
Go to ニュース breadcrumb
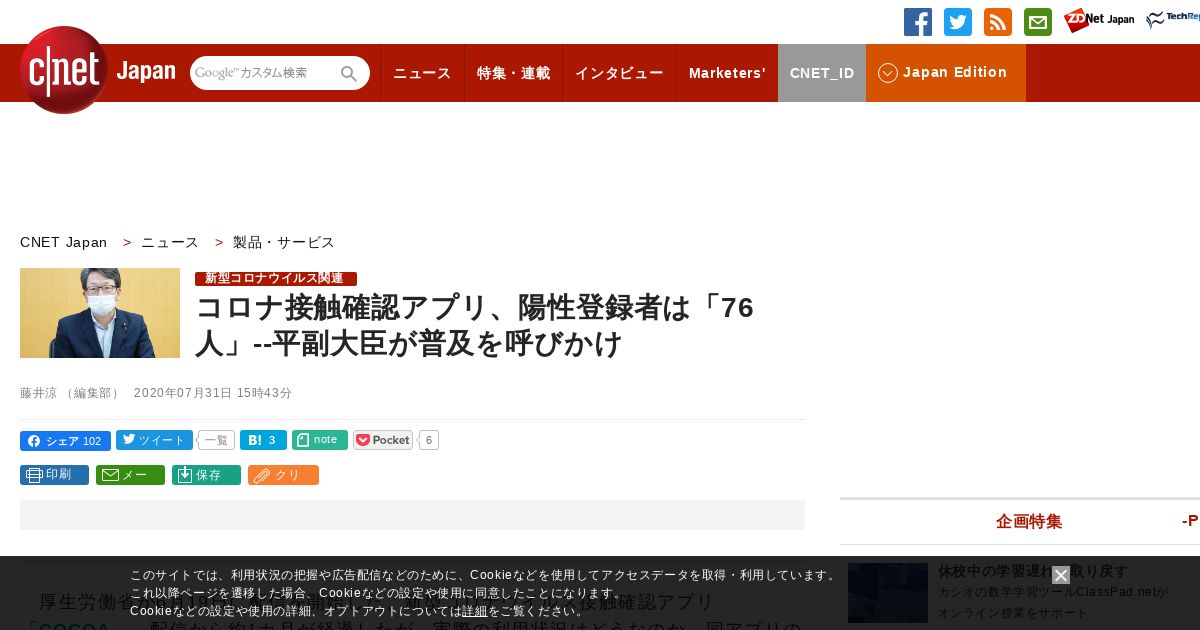pyautogui.click(x=170, y=242)
